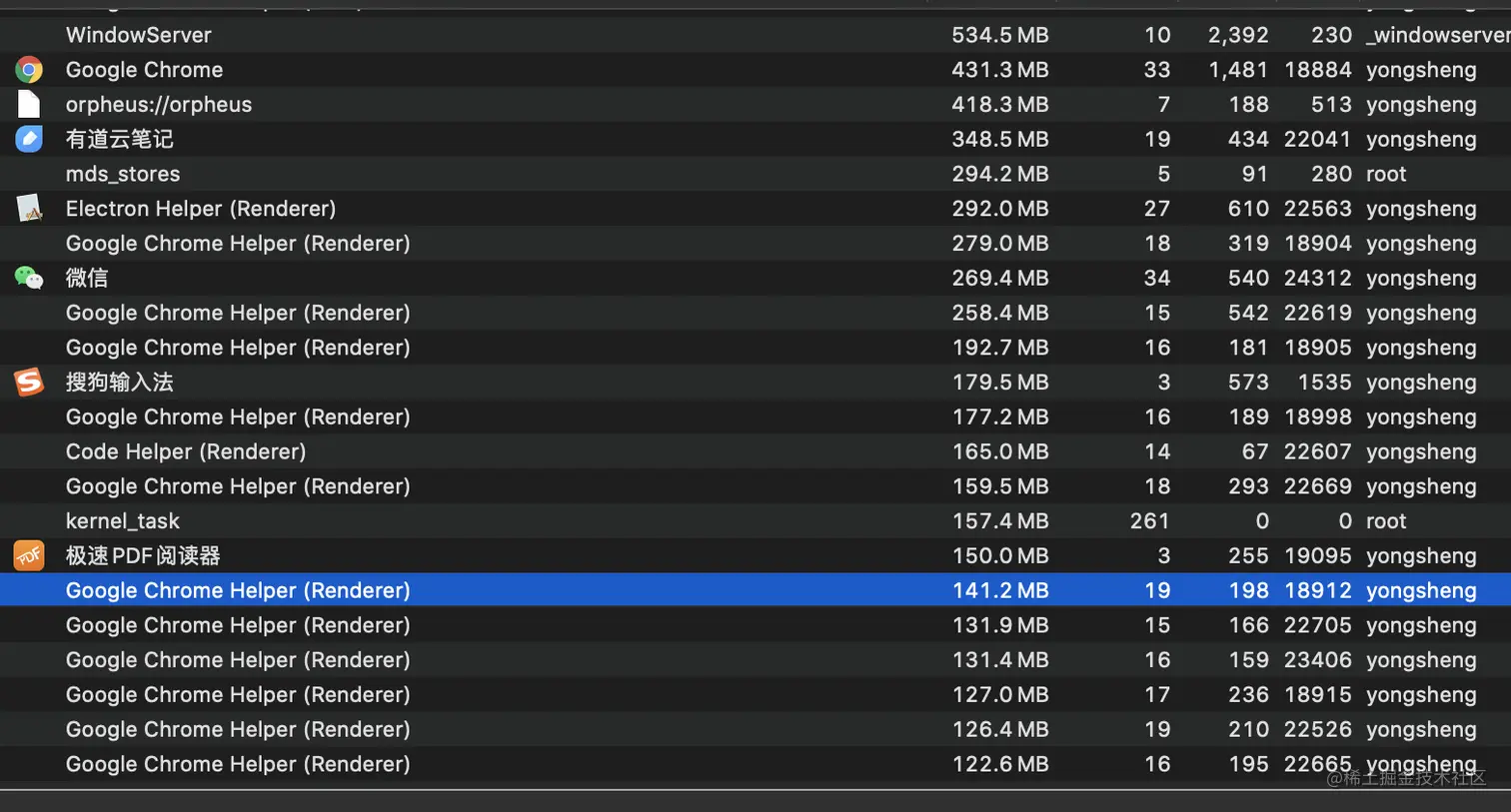Click the 165.0 MB memory value
This screenshot has width=1511, height=812.
[1000, 451]
